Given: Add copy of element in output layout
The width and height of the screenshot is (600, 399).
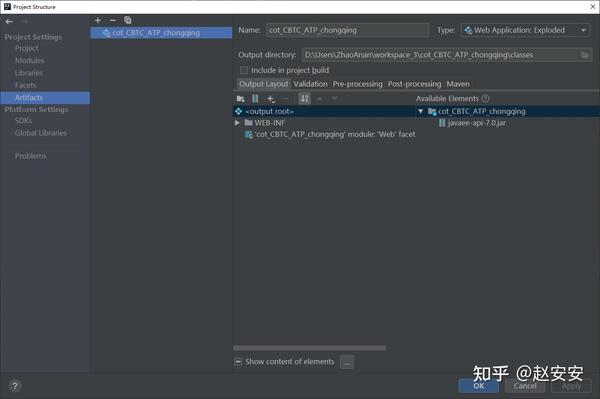Looking at the screenshot, I should pos(271,99).
